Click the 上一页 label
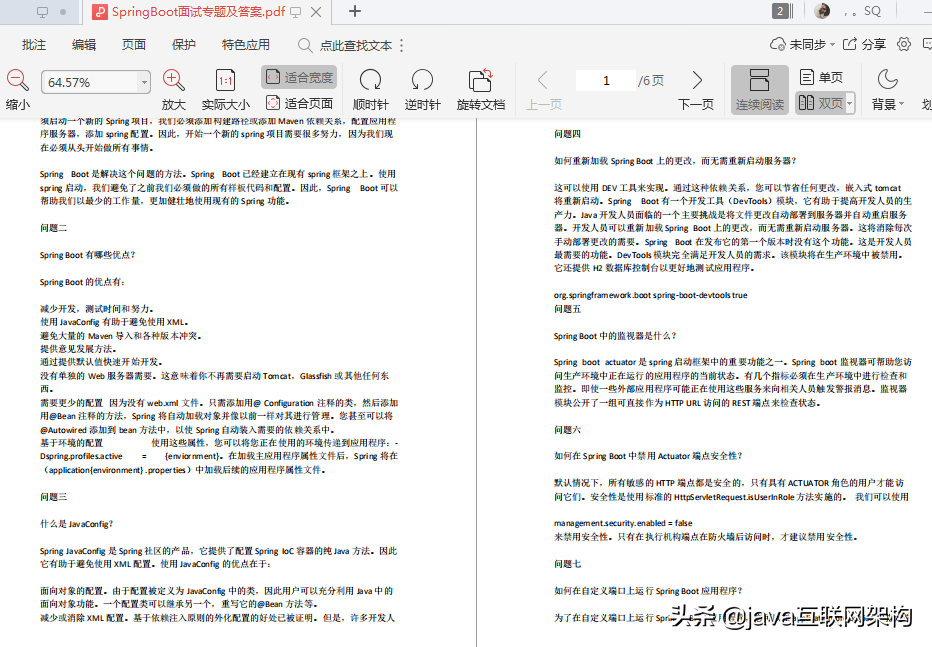 (x=544, y=105)
